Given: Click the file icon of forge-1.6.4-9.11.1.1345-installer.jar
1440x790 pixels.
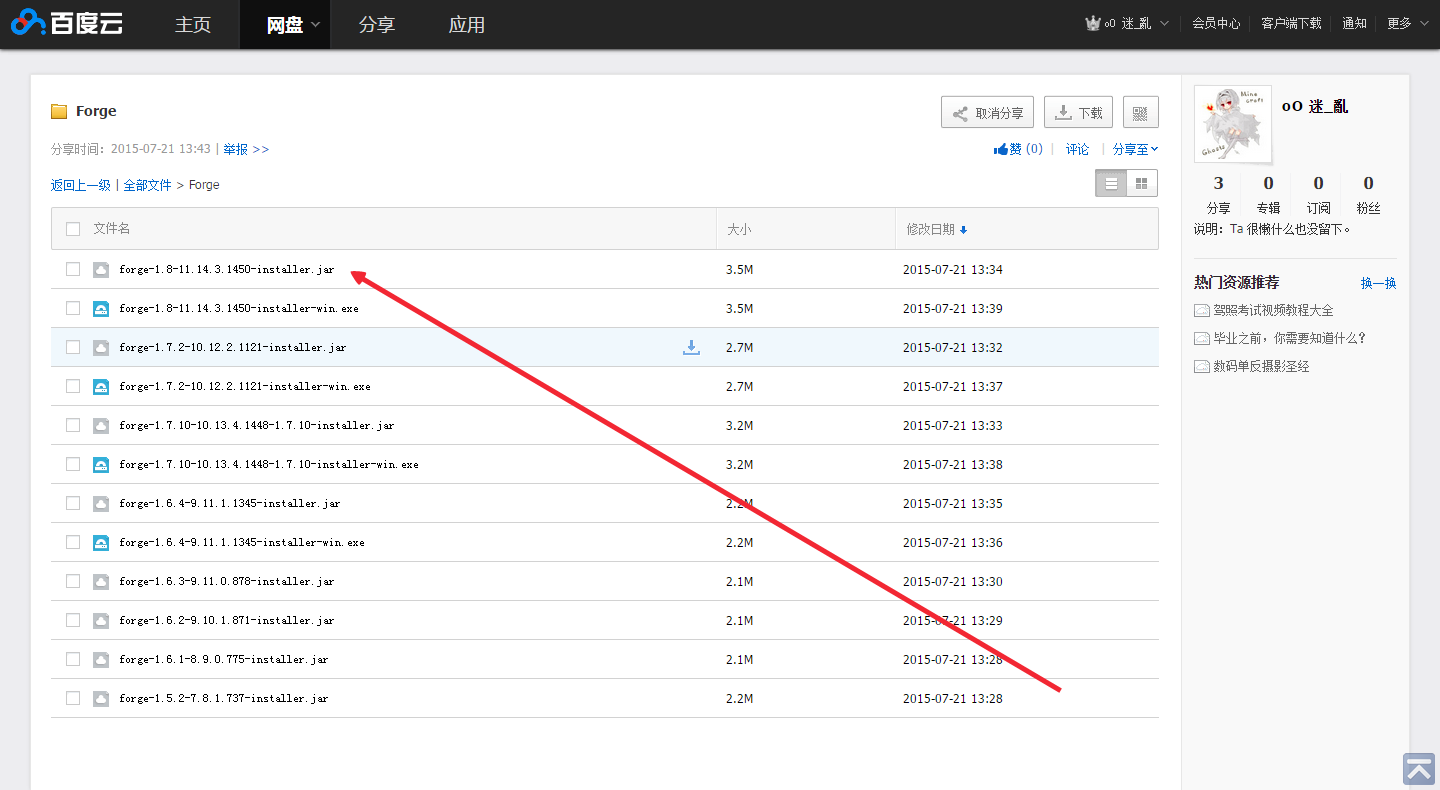Looking at the screenshot, I should [x=101, y=504].
